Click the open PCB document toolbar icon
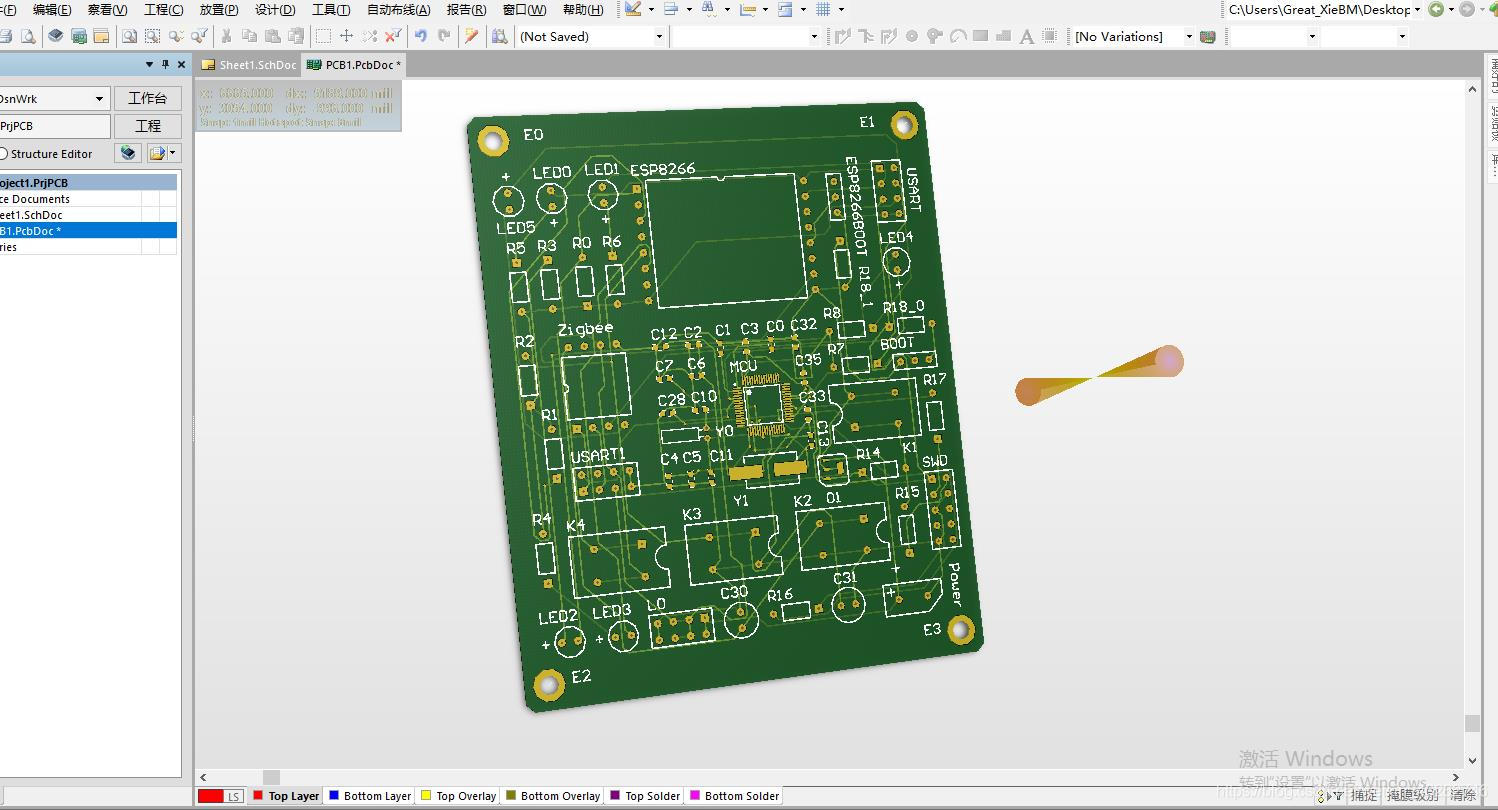The image size is (1498, 810). 79,36
